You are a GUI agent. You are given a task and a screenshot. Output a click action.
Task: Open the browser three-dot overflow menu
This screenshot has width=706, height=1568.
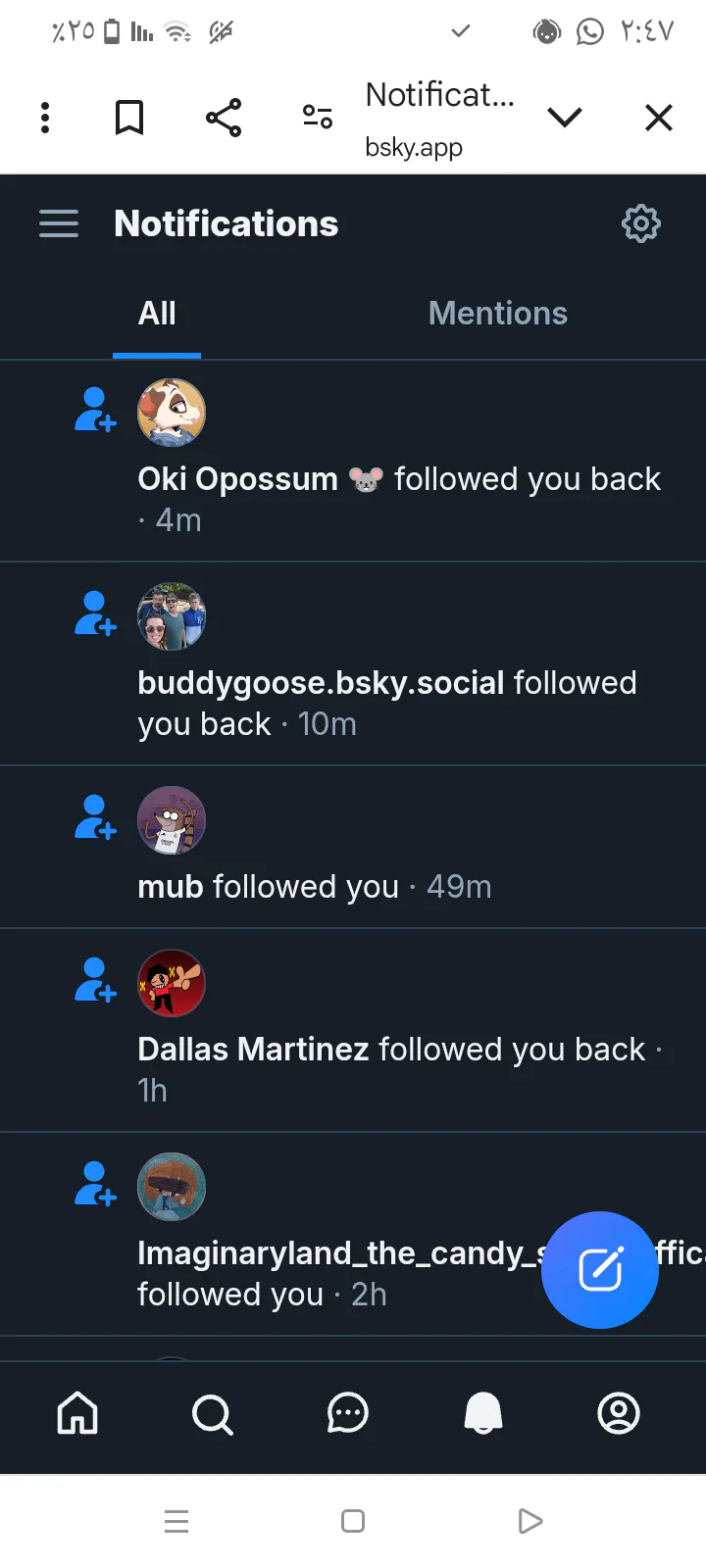[x=45, y=118]
